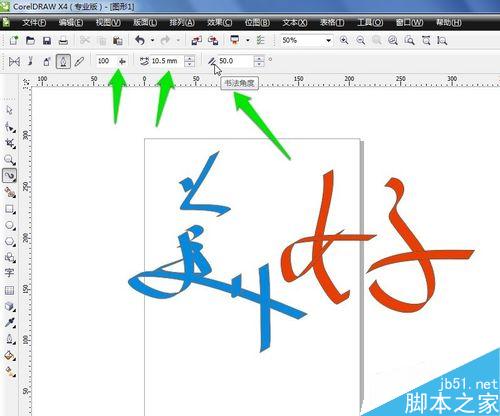This screenshot has height=416, width=500.
Task: Click the Zoom Out magnifier icon
Action: 360,41
